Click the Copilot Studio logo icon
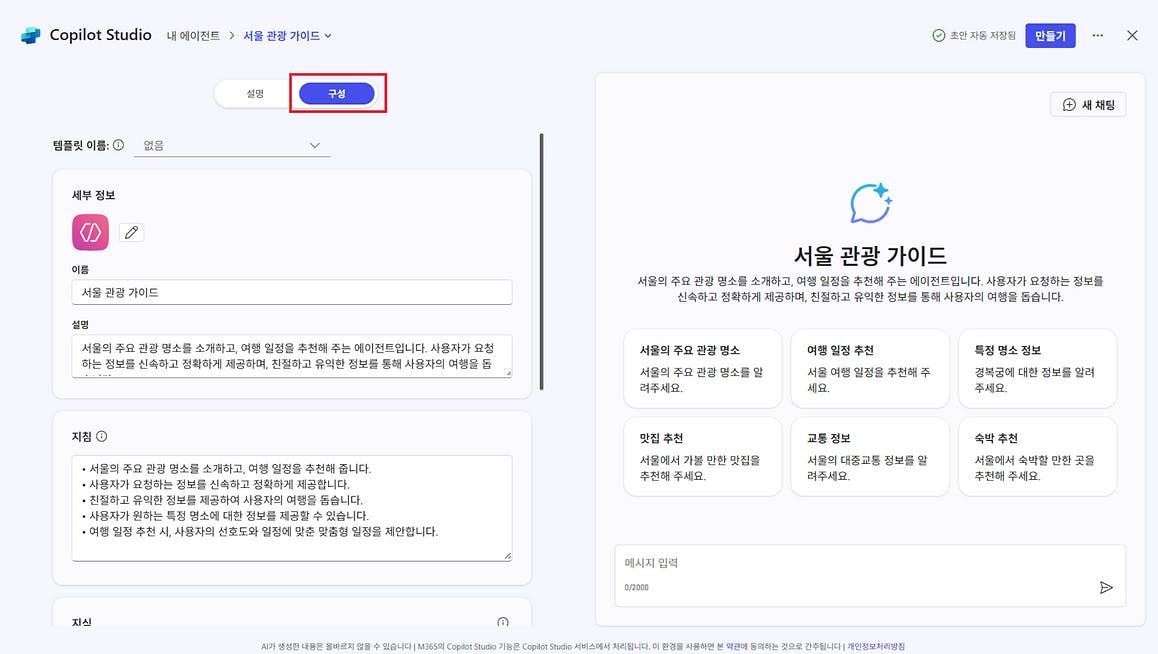1158x654 pixels. click(x=30, y=35)
